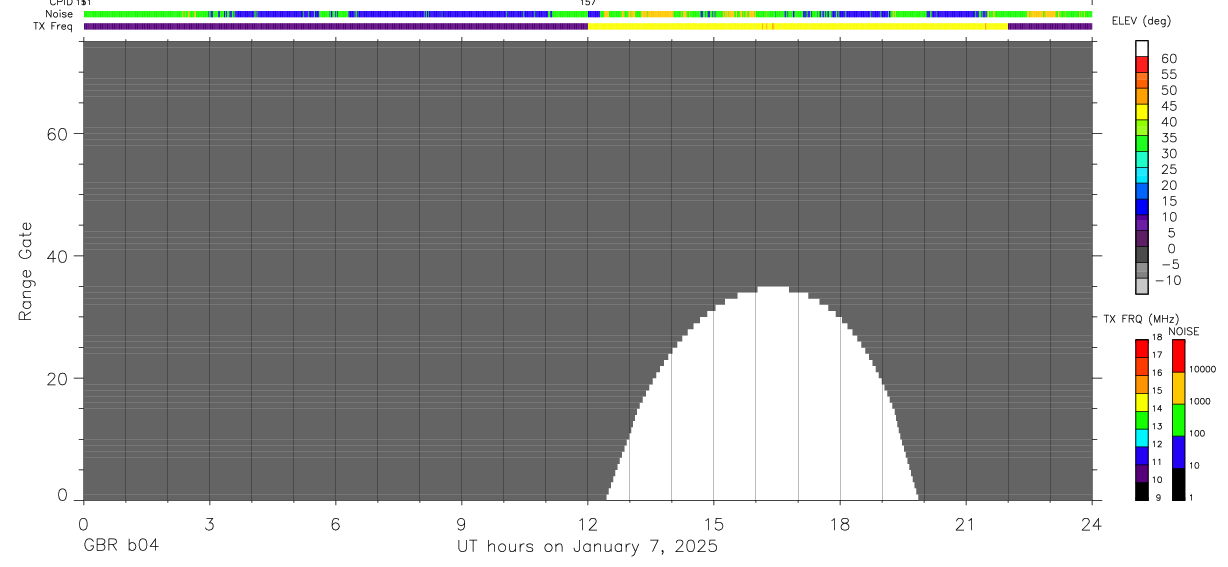The width and height of the screenshot is (1228, 567).
Task: Click the x-axis tick label '18'
Action: pyautogui.click(x=839, y=524)
